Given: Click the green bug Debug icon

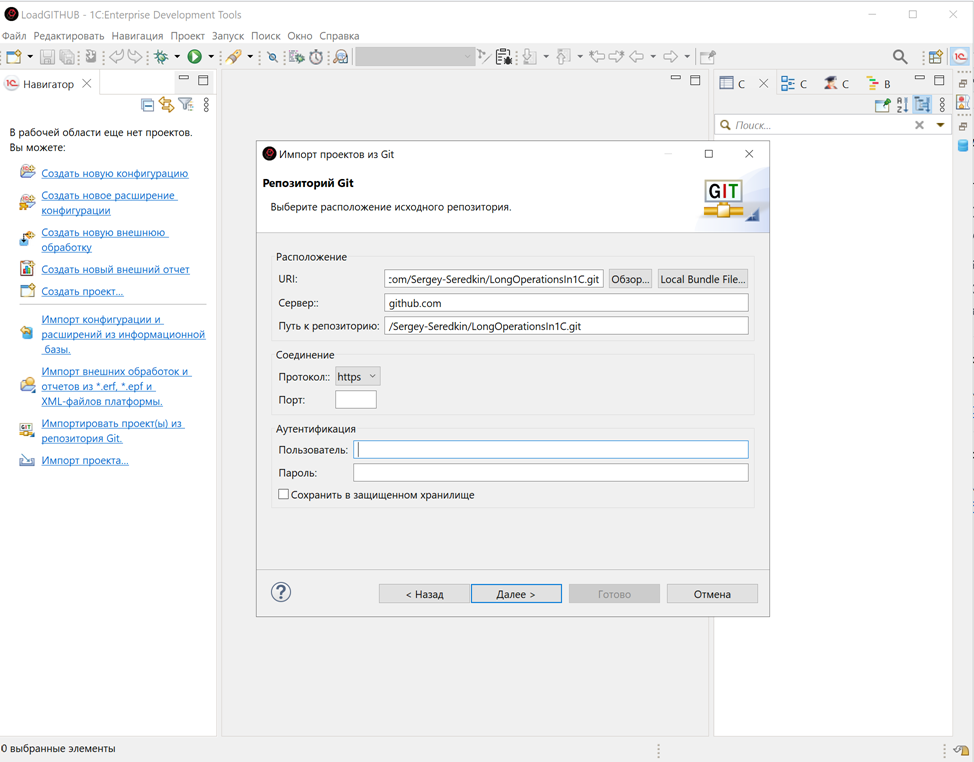Looking at the screenshot, I should pos(162,57).
